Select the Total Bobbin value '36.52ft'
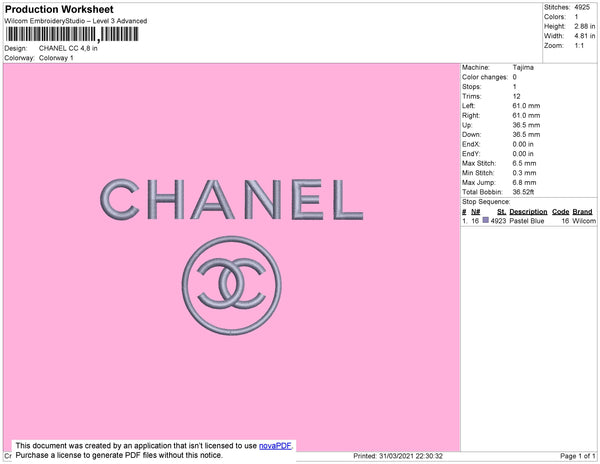600x464 pixels. 523,192
